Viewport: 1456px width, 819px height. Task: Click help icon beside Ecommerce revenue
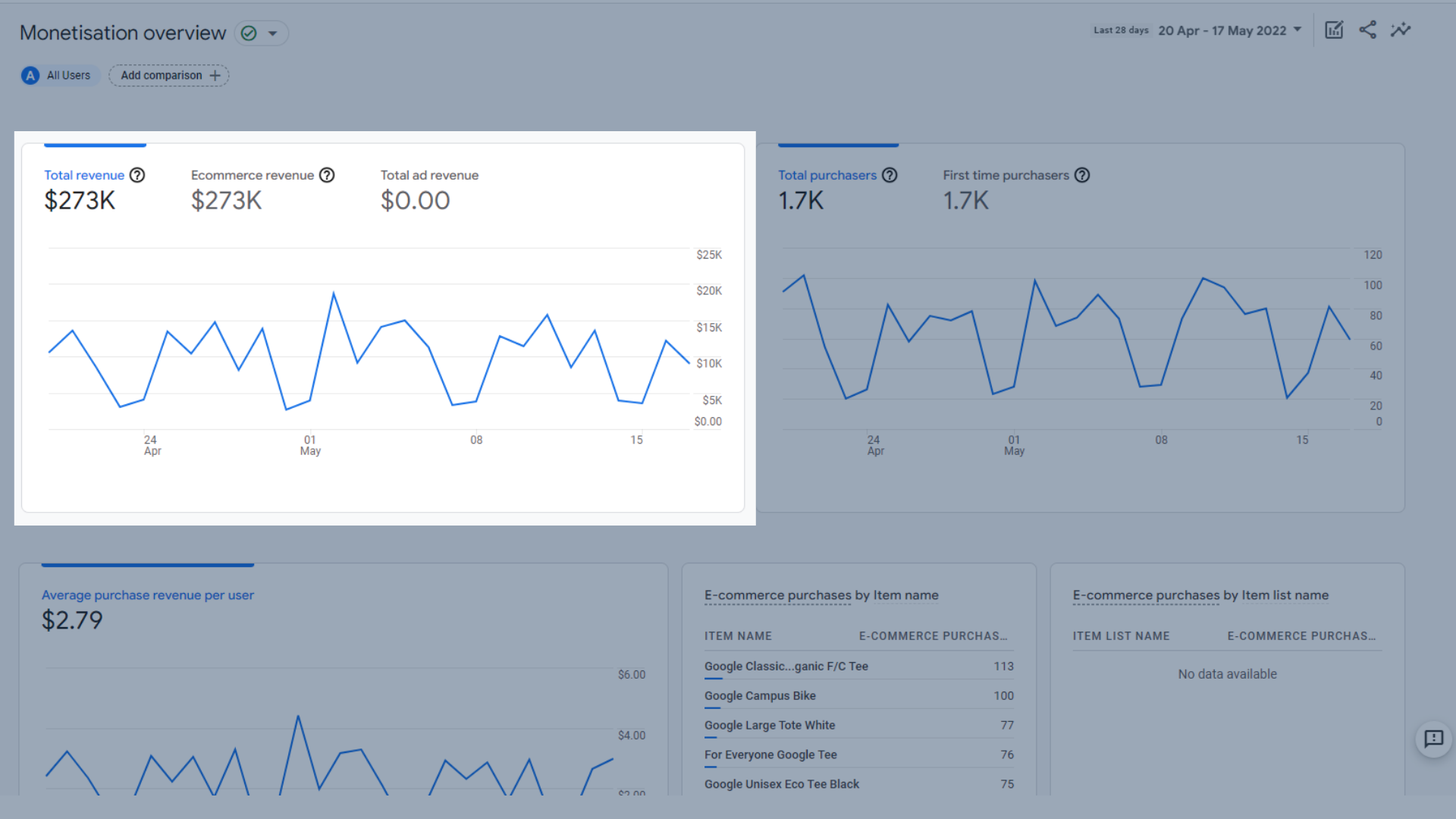click(327, 175)
